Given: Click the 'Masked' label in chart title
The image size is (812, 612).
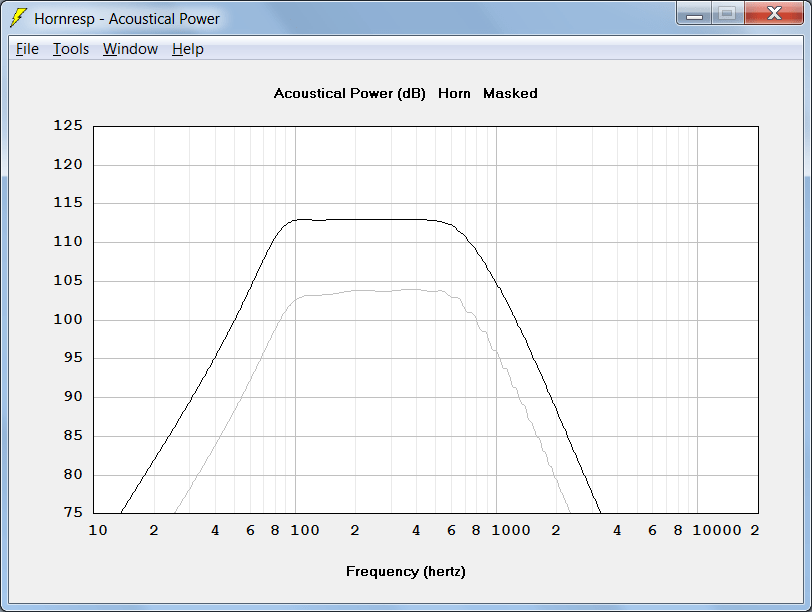Looking at the screenshot, I should [x=510, y=94].
